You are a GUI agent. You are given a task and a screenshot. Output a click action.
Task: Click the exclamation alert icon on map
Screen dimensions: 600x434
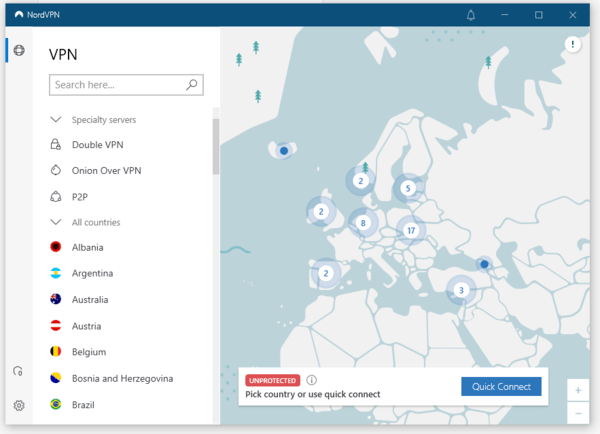click(x=572, y=44)
